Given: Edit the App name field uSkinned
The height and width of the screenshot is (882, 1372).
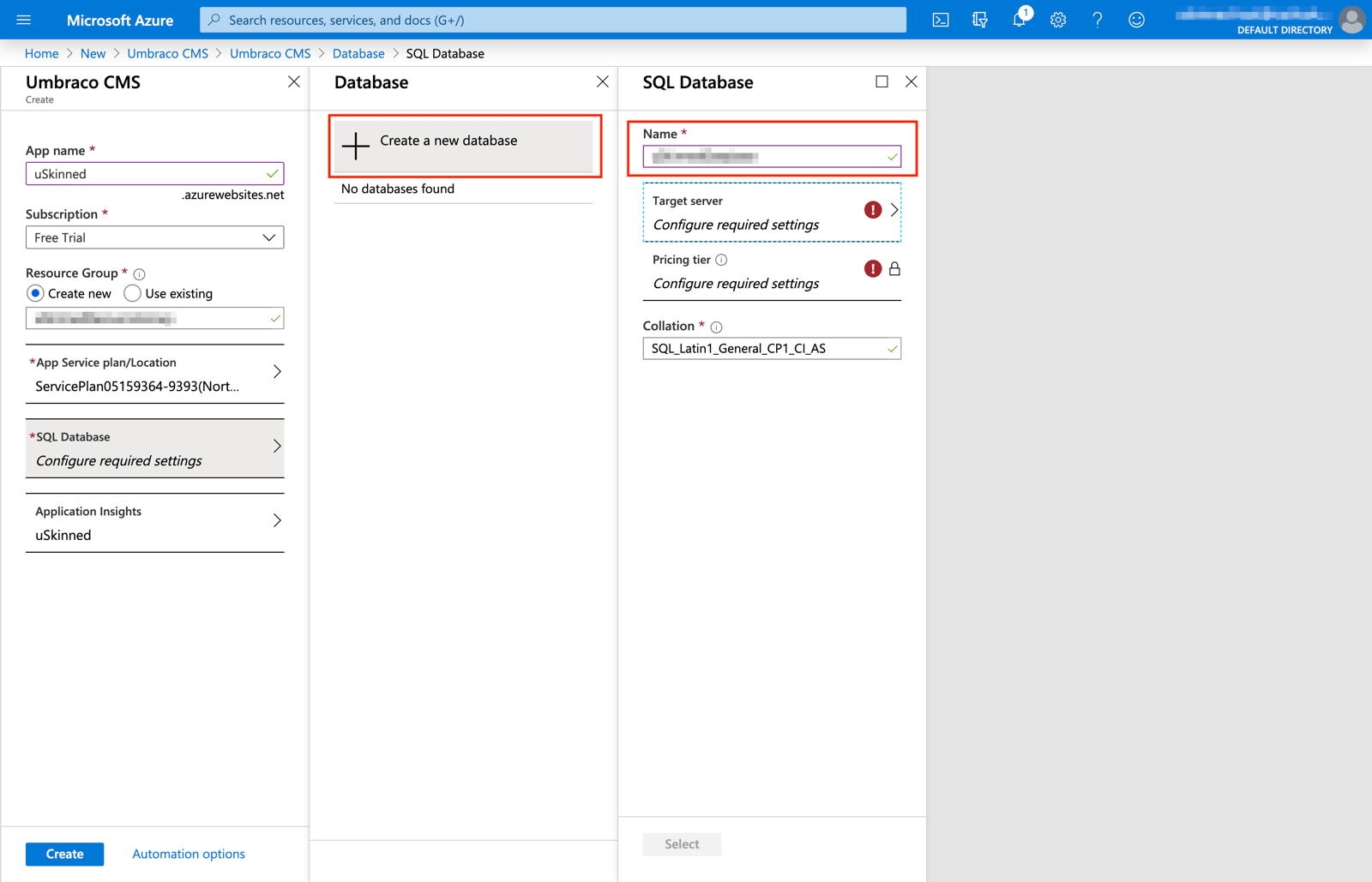Looking at the screenshot, I should (154, 174).
